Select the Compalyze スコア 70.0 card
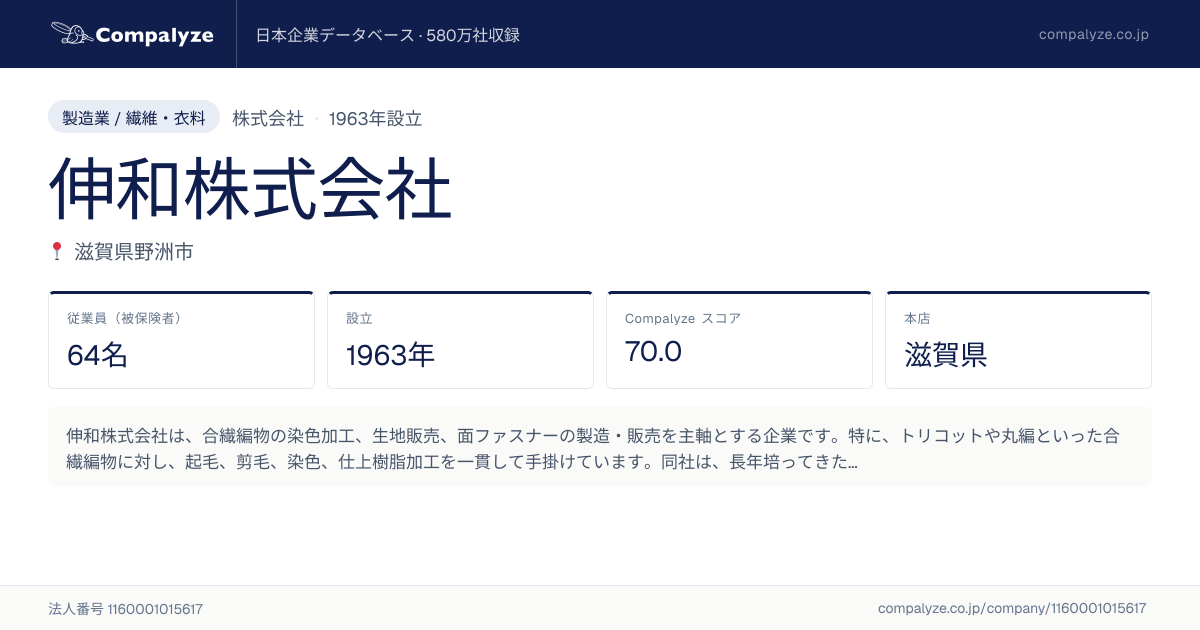 tap(740, 340)
